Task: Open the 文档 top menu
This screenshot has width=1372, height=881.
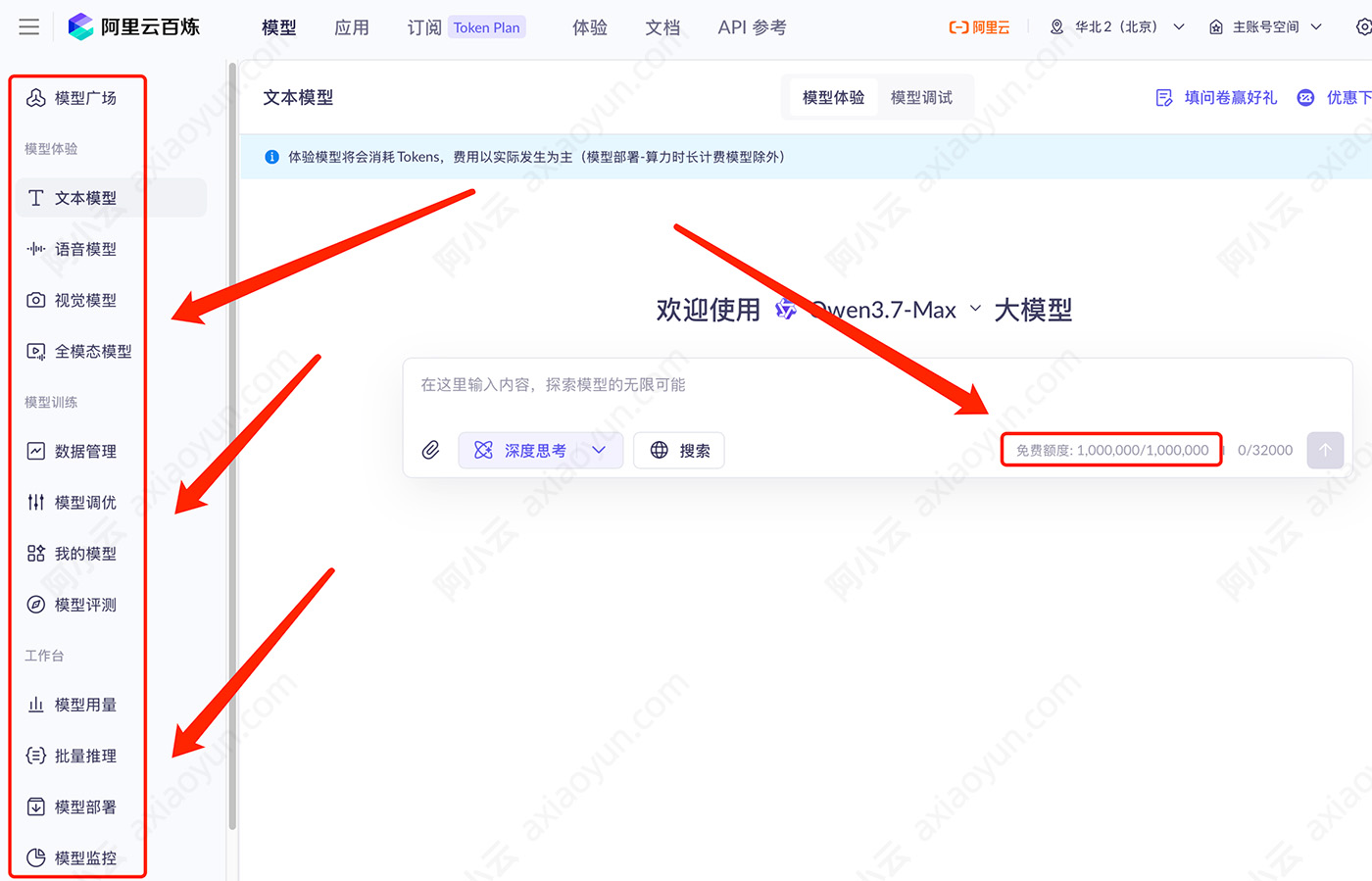Action: (x=662, y=27)
